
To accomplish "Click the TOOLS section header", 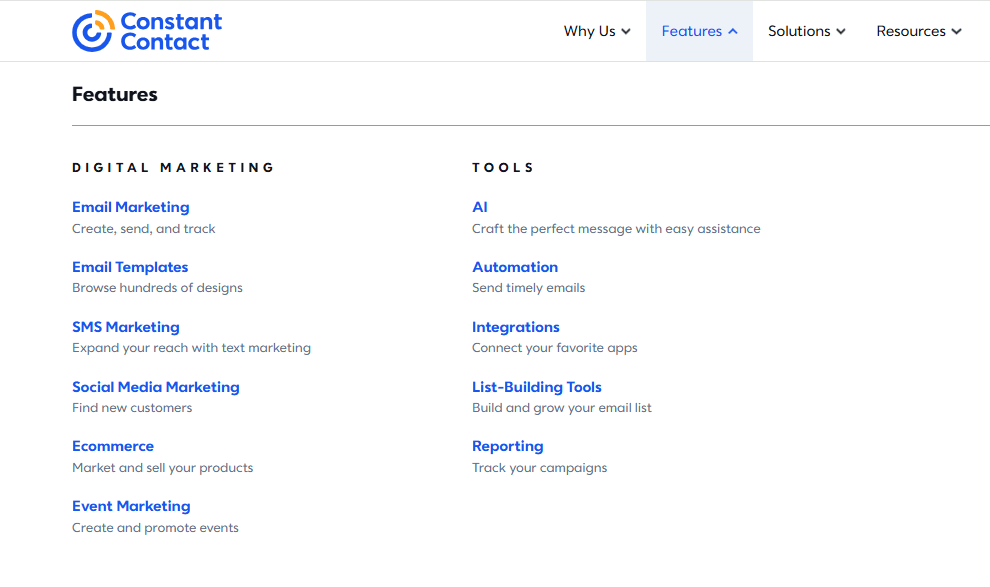I will tap(503, 167).
